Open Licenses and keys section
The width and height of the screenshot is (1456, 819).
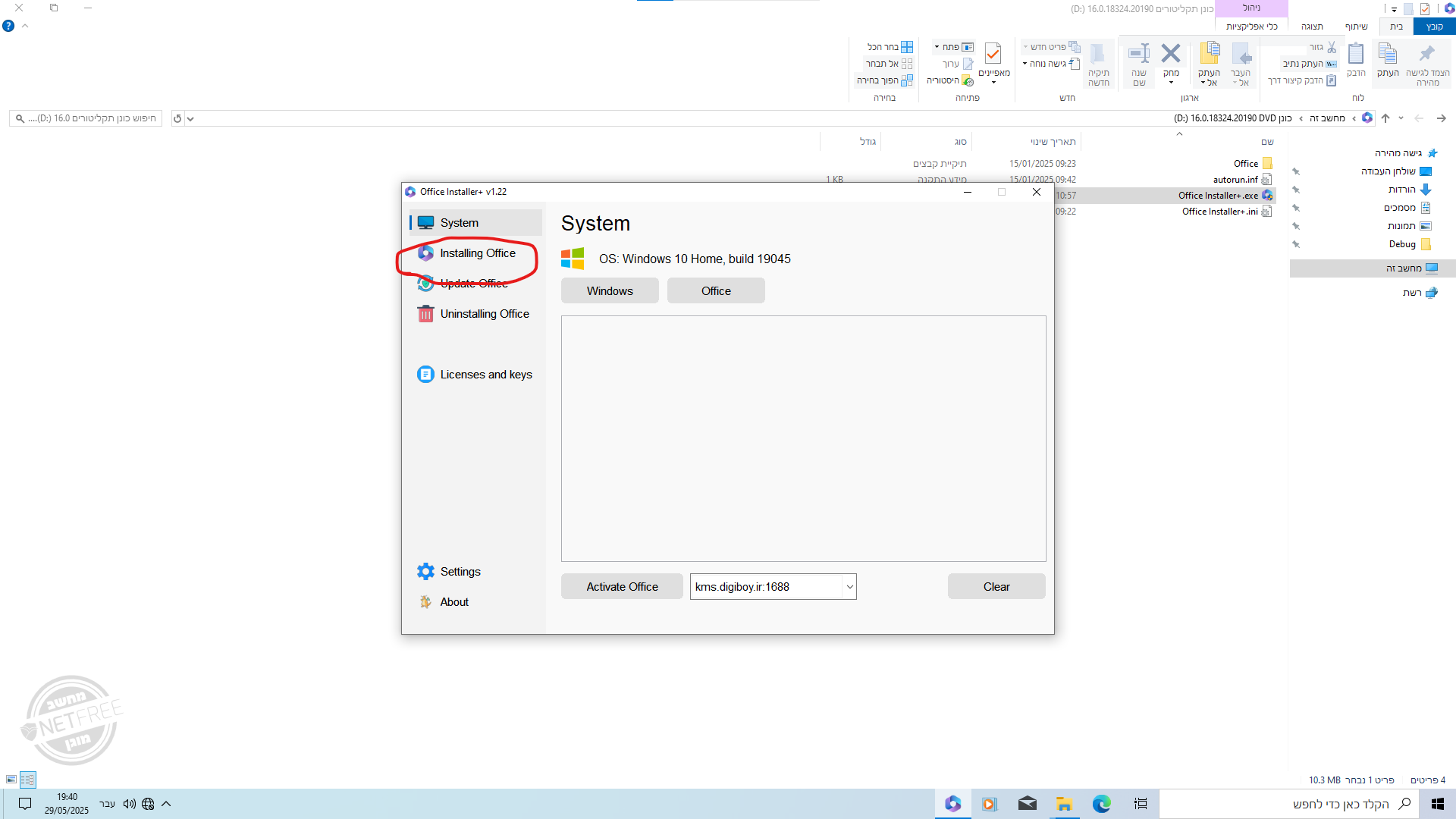(475, 375)
